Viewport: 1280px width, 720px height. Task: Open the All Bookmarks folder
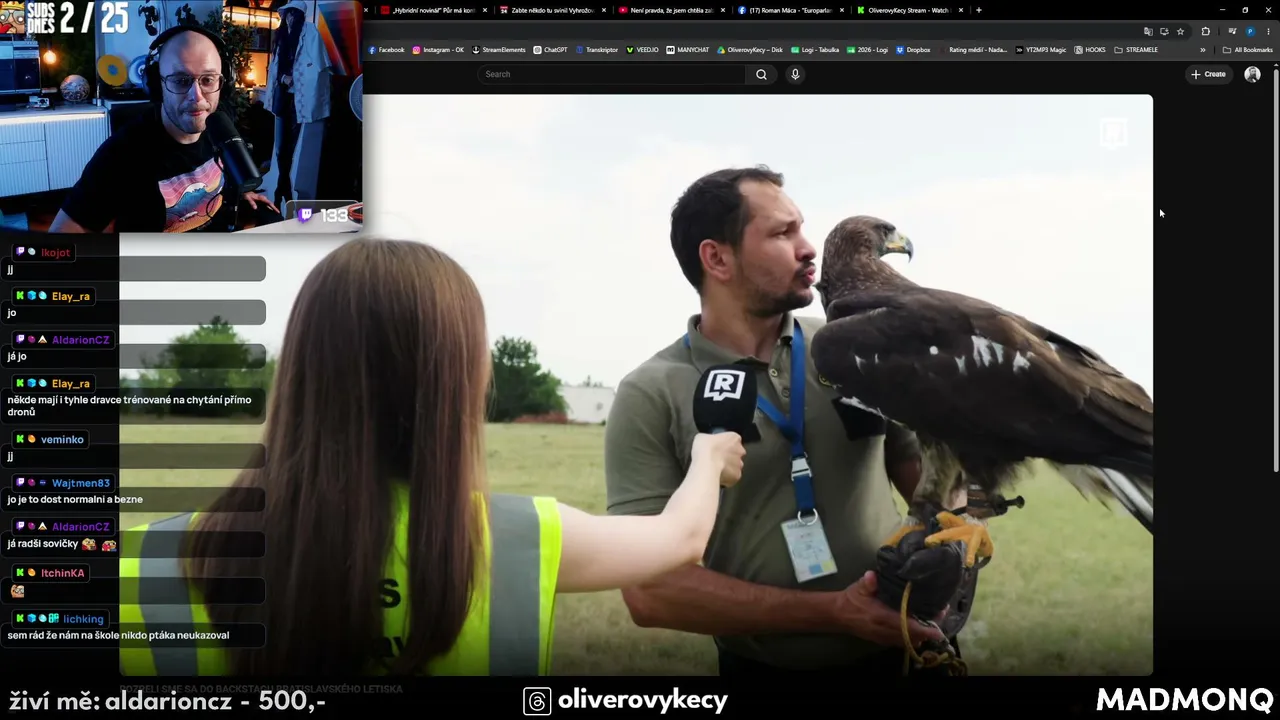coord(1248,50)
